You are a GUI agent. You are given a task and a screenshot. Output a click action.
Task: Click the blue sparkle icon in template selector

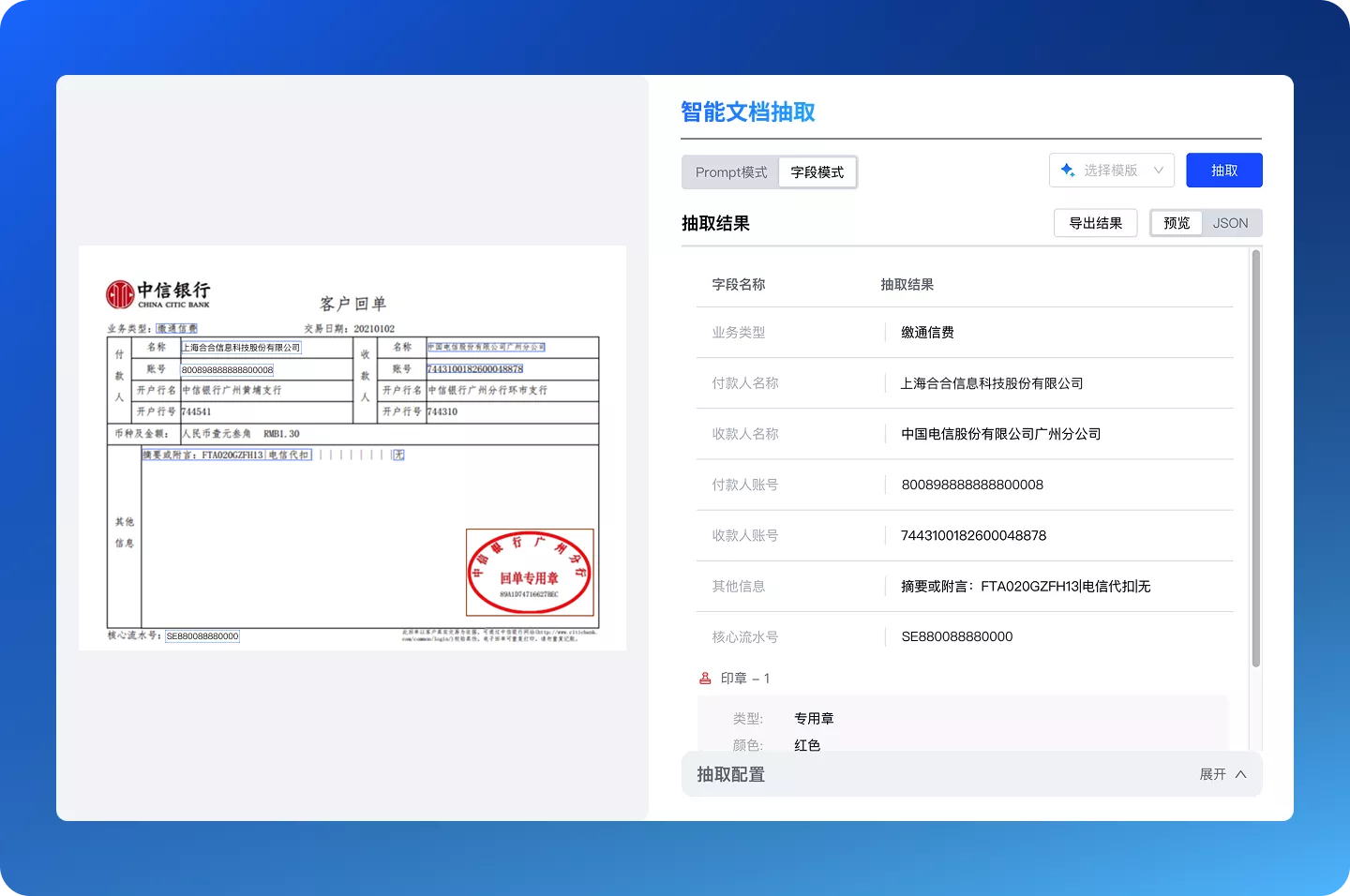1066,170
